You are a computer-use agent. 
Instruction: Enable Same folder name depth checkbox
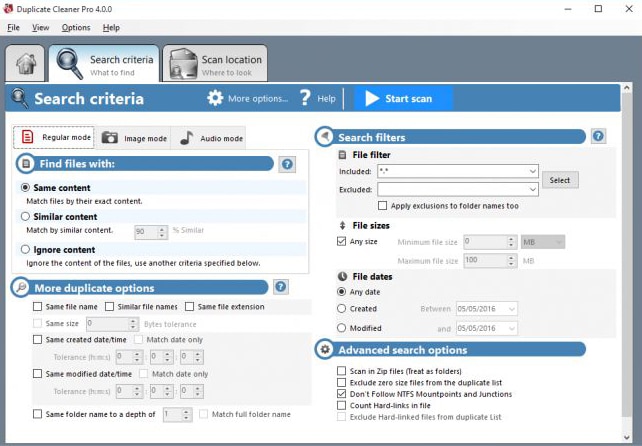37,414
